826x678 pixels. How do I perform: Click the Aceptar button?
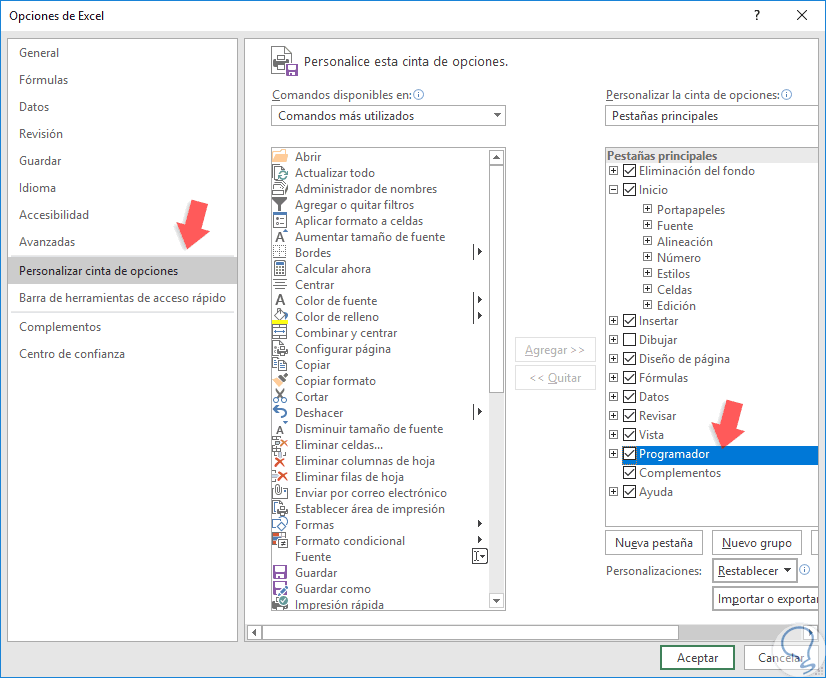click(x=697, y=657)
